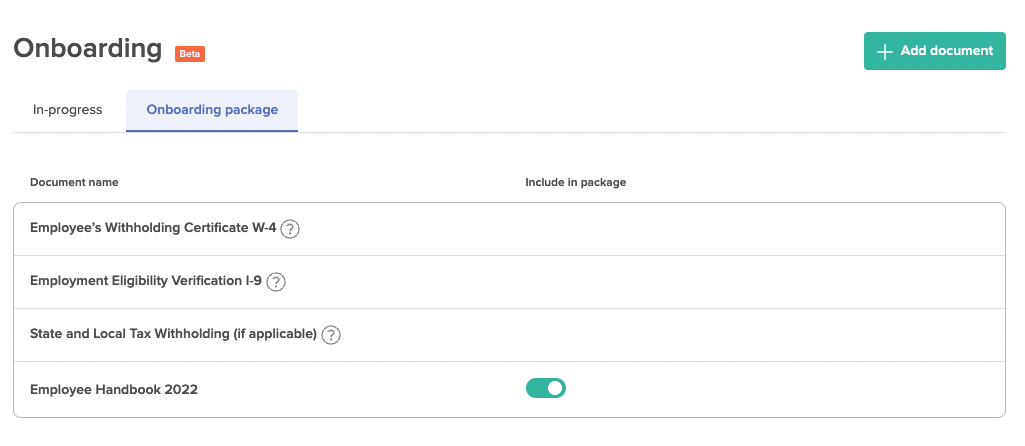Screen dimensions: 1025x446
Task: Click the Add document button label
Action: pos(947,51)
